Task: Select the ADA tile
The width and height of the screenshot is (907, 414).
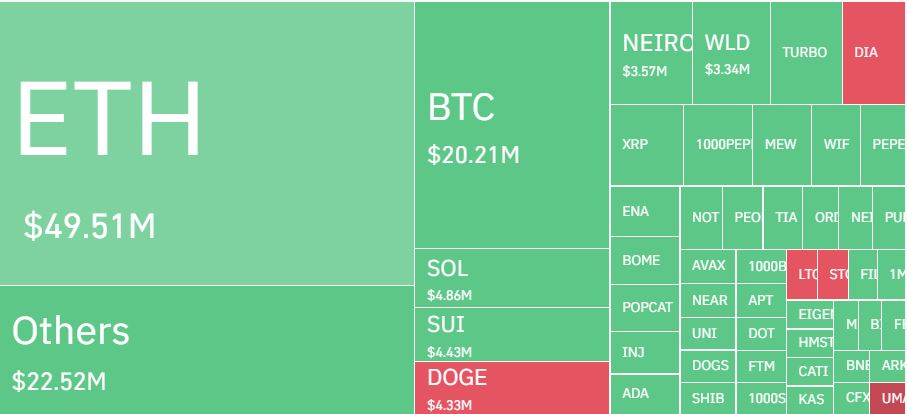Action: [644, 394]
